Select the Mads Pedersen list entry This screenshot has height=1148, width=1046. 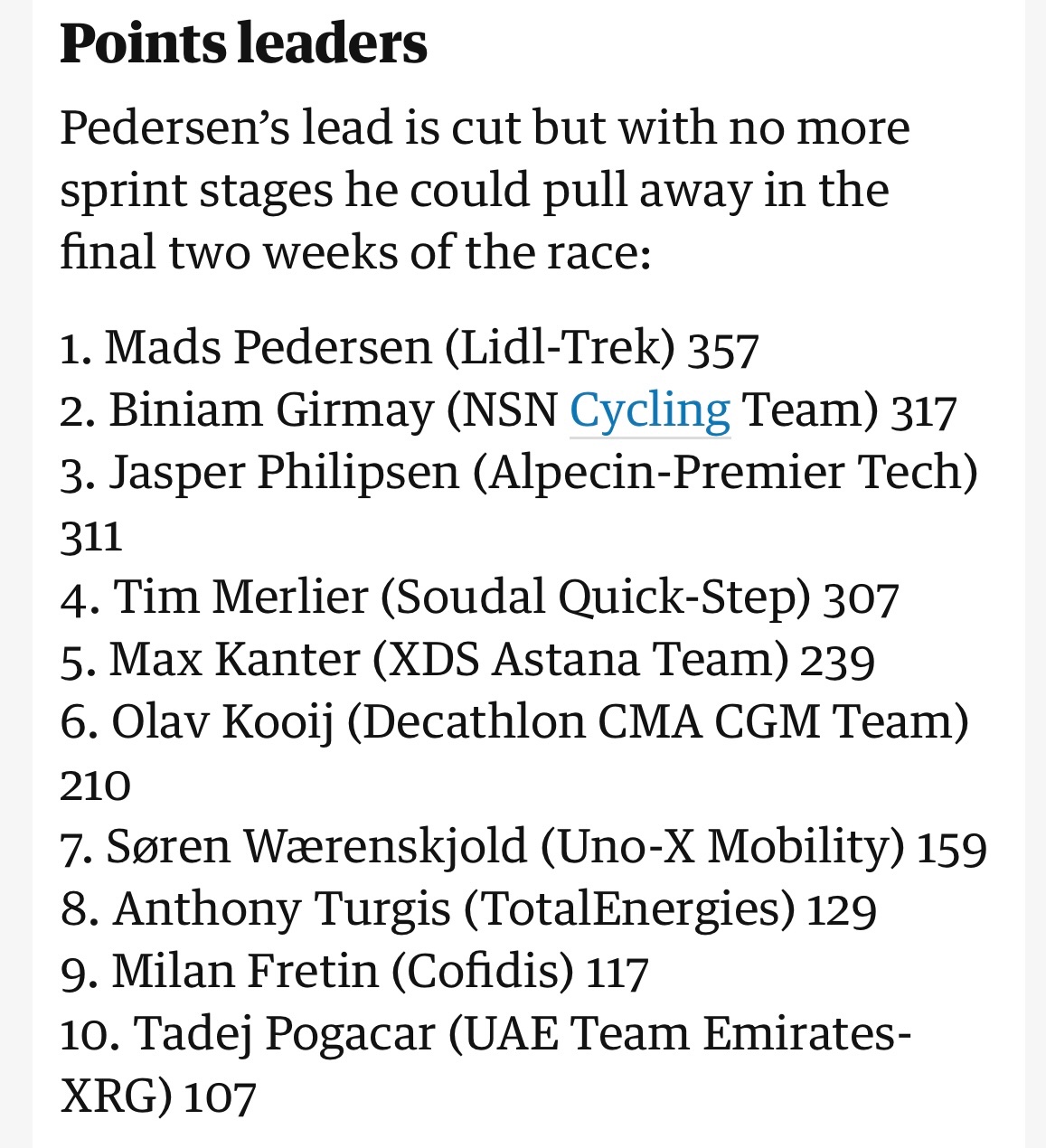click(410, 348)
